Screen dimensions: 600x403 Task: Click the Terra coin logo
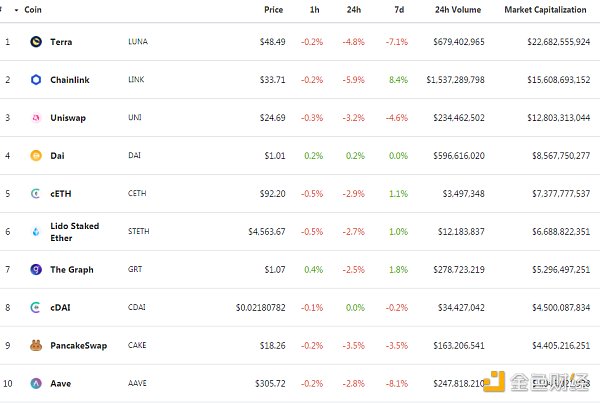(x=36, y=42)
